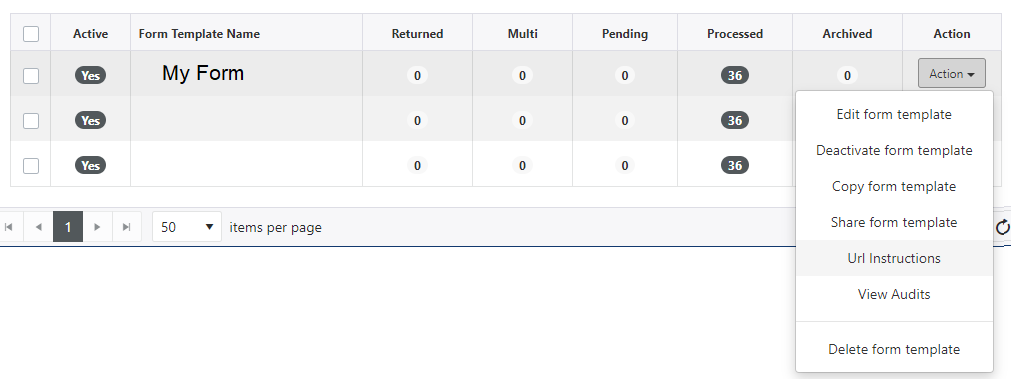1011x379 pixels.
Task: Select Edit form template
Action: (894, 115)
